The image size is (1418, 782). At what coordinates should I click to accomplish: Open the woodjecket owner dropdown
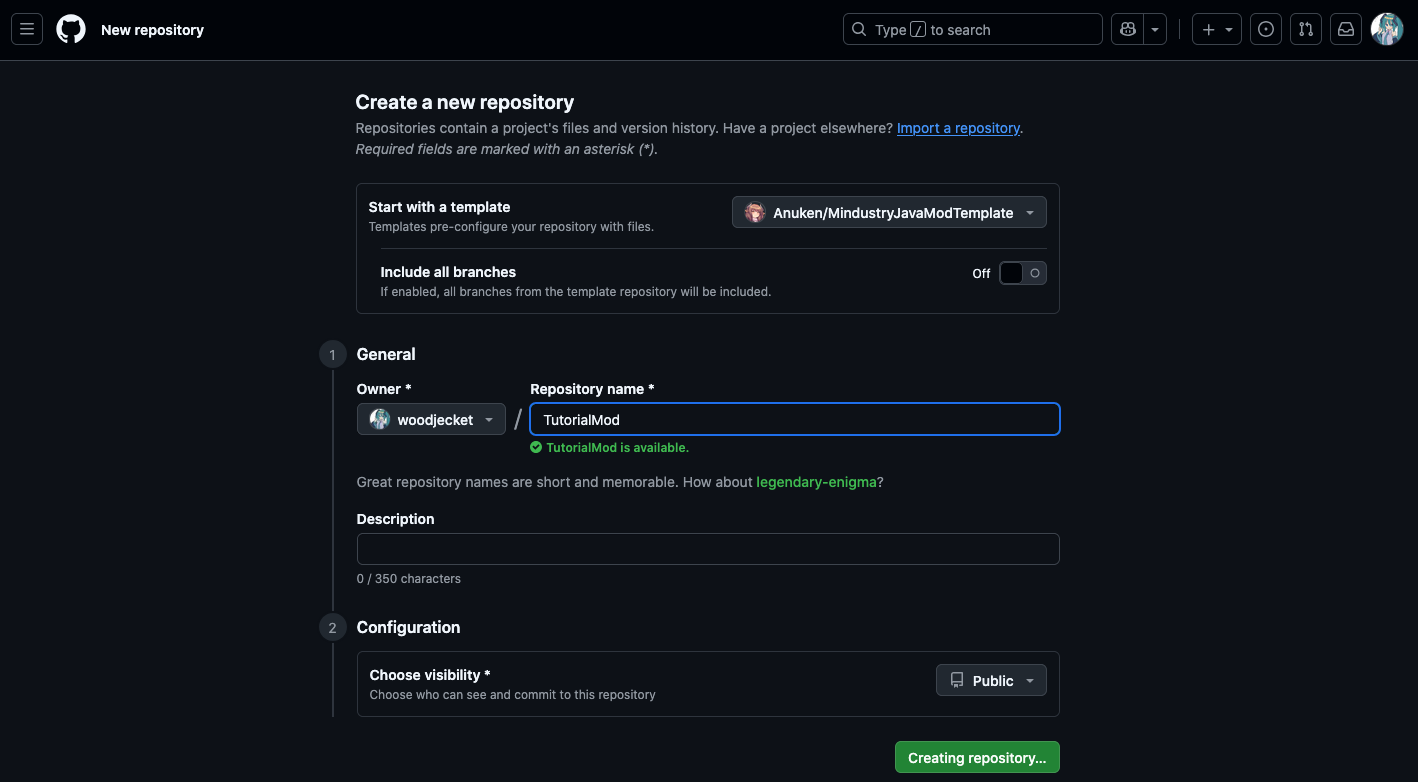[431, 419]
